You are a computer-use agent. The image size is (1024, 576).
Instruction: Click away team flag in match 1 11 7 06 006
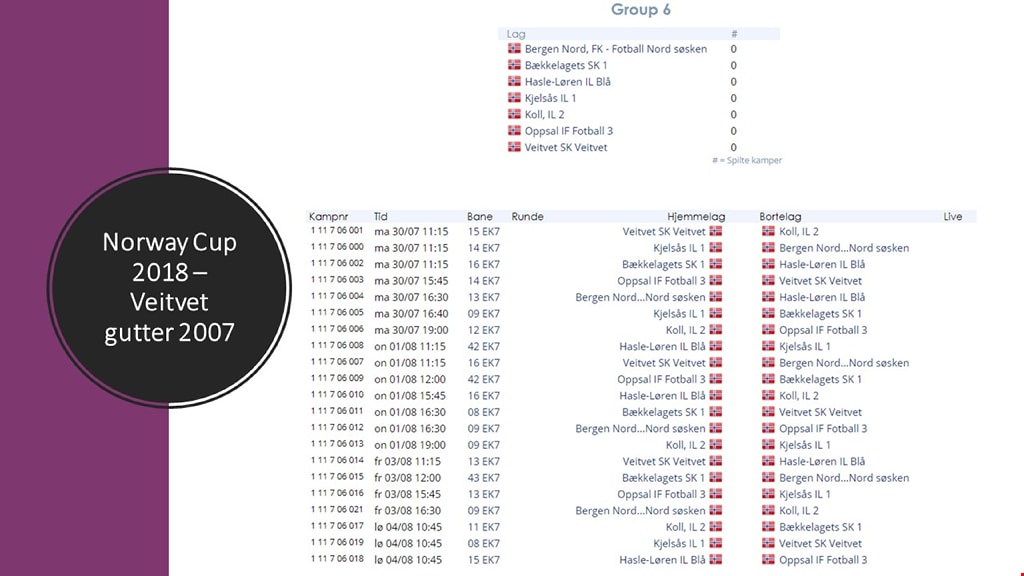[x=768, y=329]
